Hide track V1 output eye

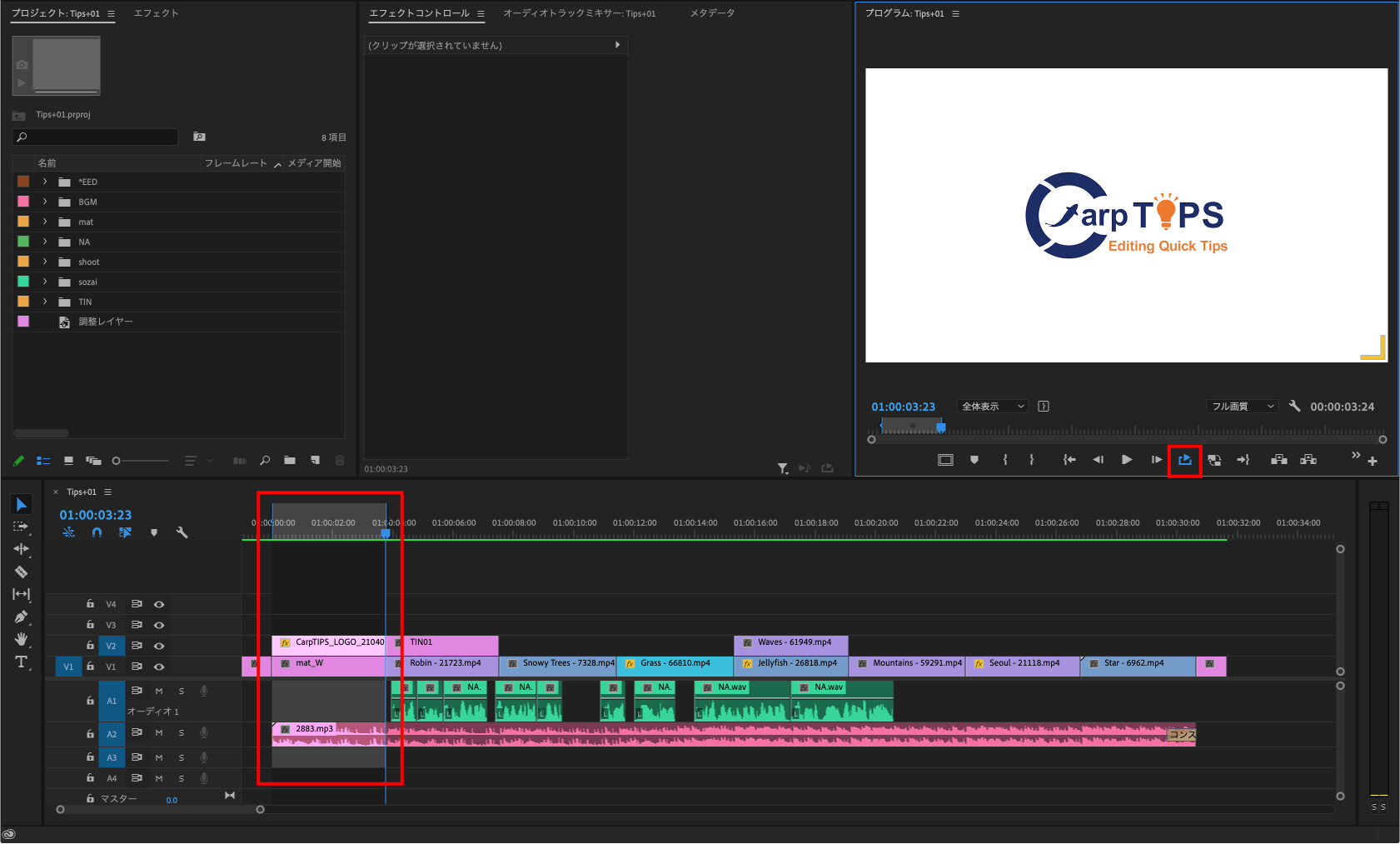click(x=159, y=667)
